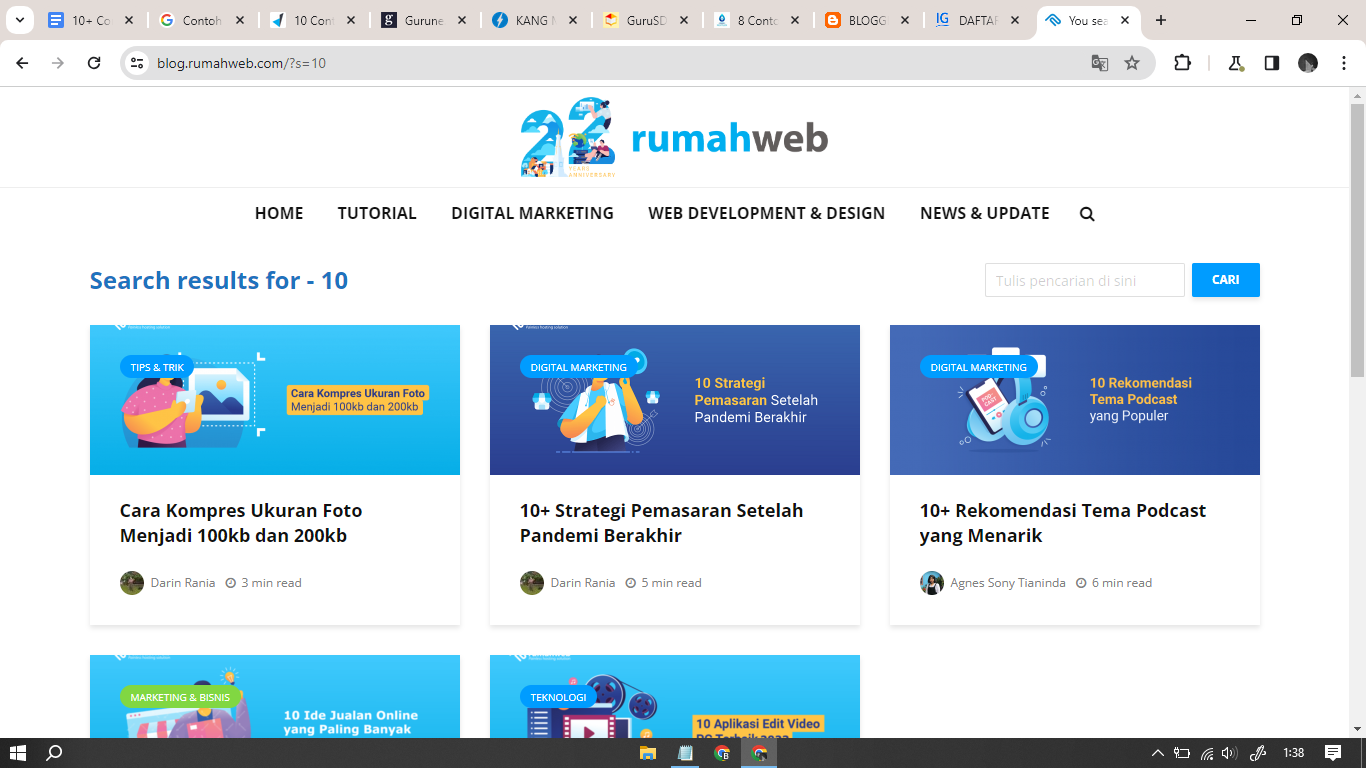Click the TEKNOLOGI category badge
The image size is (1366, 768).
pos(558,697)
